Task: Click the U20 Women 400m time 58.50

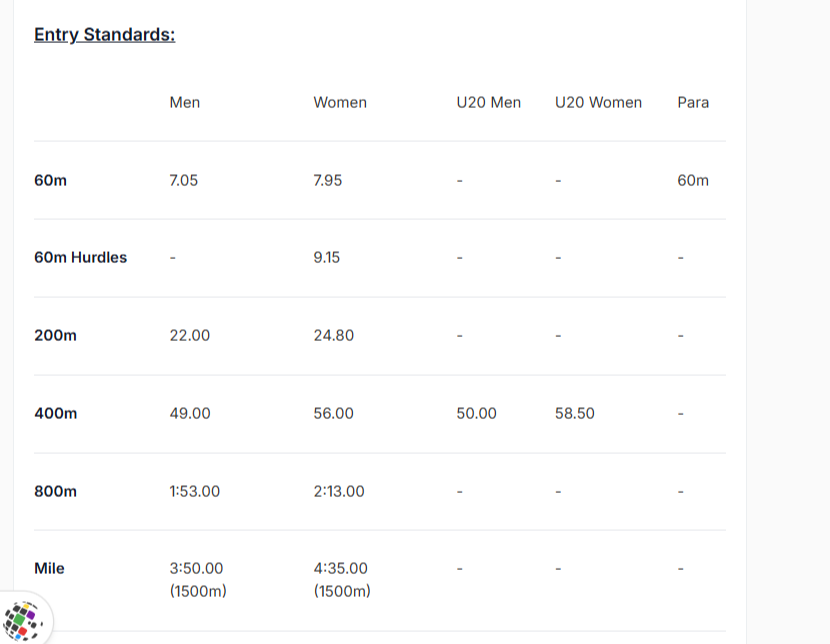Action: point(575,413)
